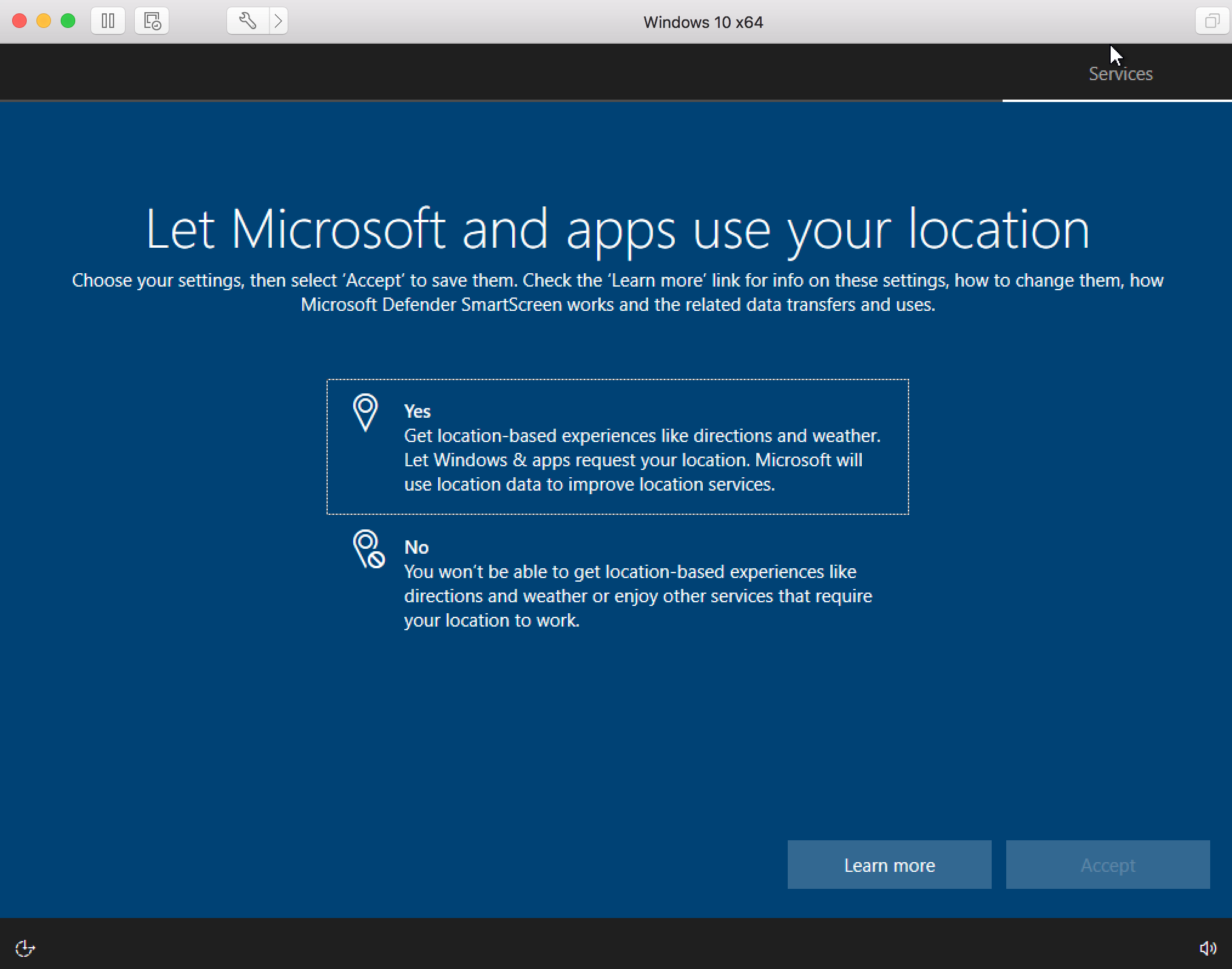Viewport: 1232px width, 969px height.
Task: Toggle single window view icon
Action: click(1212, 21)
